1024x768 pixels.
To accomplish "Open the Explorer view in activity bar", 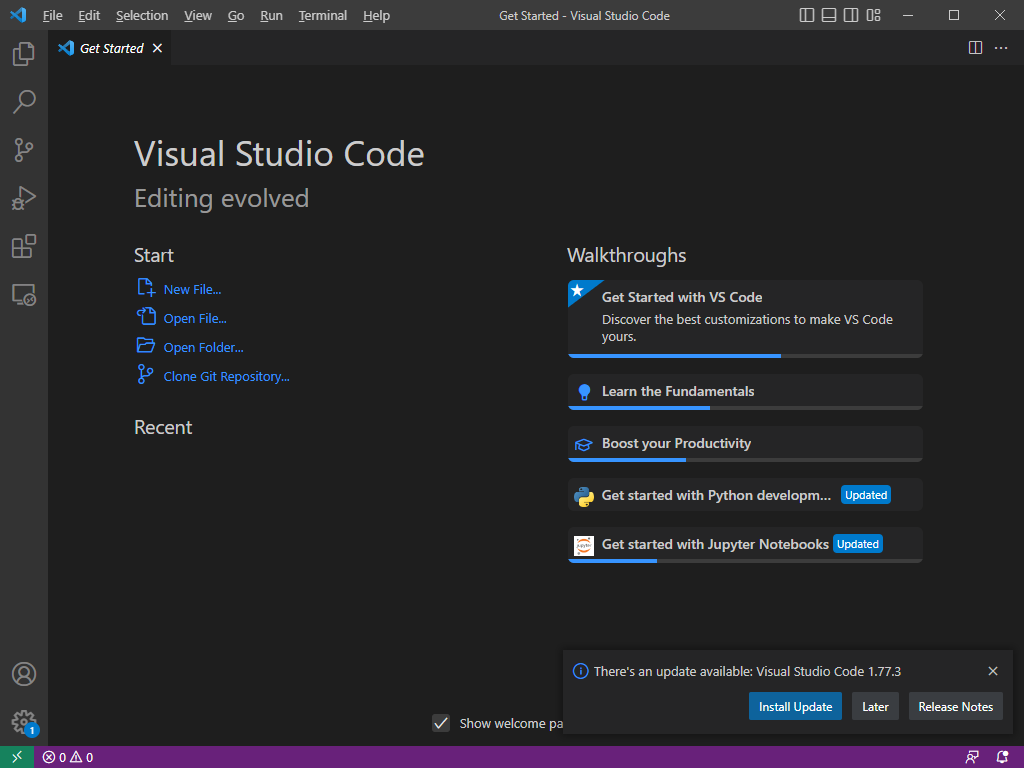I will (24, 54).
